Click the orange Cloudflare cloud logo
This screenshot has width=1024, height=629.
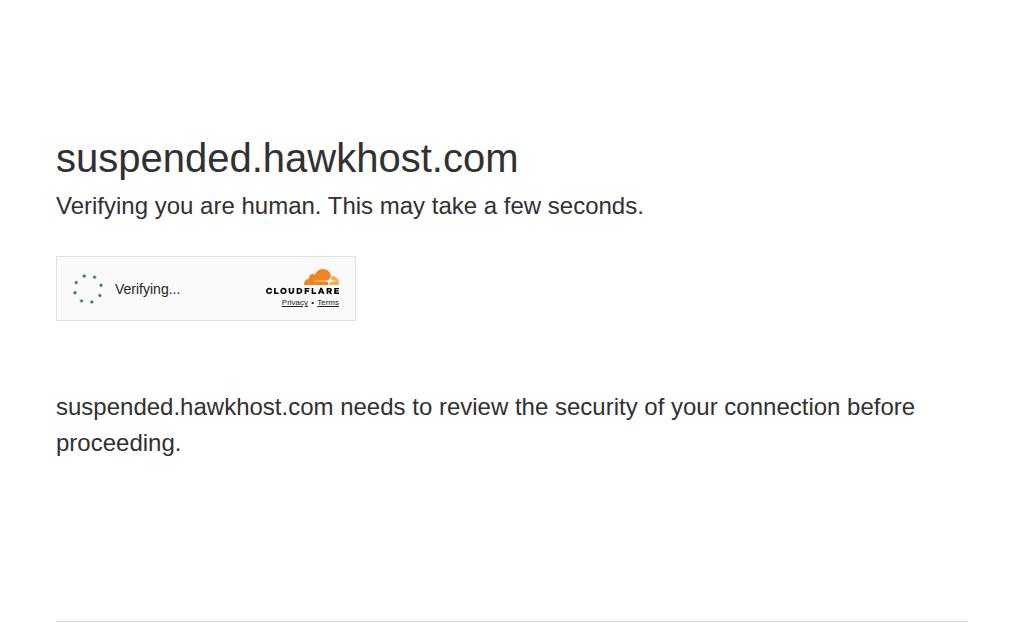point(321,277)
